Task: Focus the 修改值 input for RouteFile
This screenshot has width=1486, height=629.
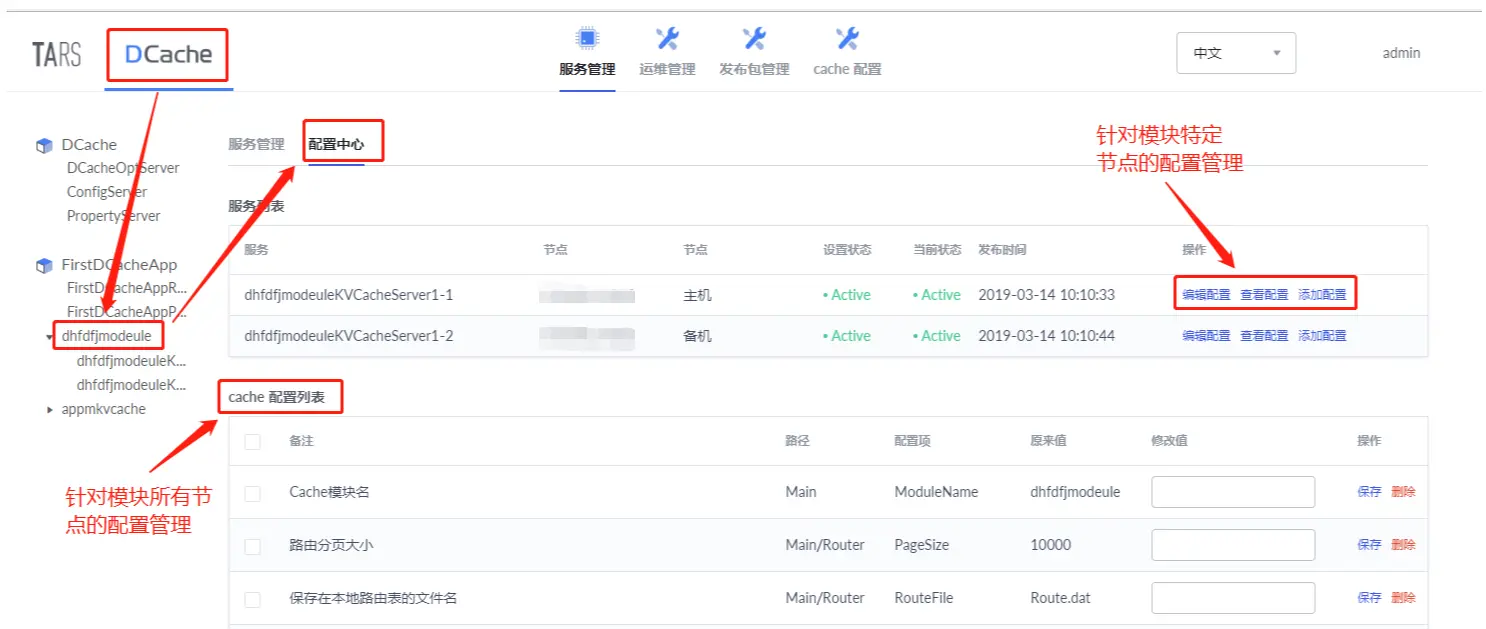Action: pyautogui.click(x=1233, y=598)
